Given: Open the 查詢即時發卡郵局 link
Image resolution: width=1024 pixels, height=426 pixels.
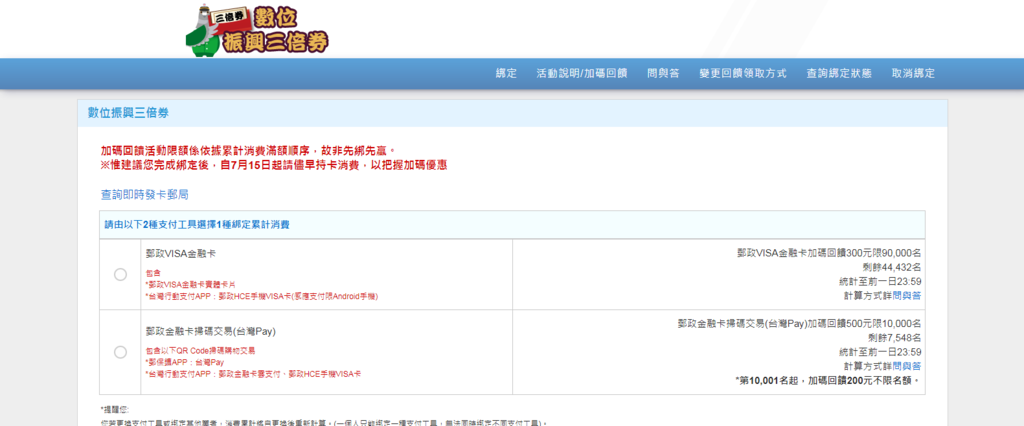Looking at the screenshot, I should [144, 195].
